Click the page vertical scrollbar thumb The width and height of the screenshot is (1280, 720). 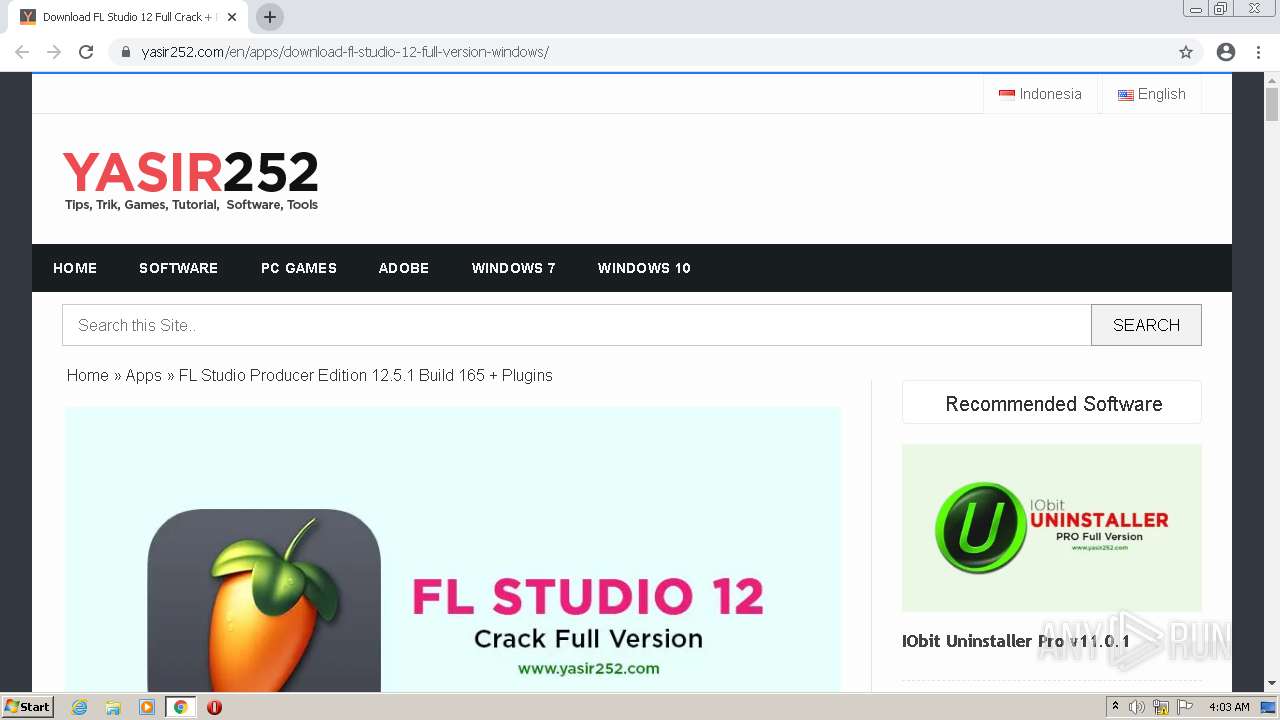tap(1272, 104)
